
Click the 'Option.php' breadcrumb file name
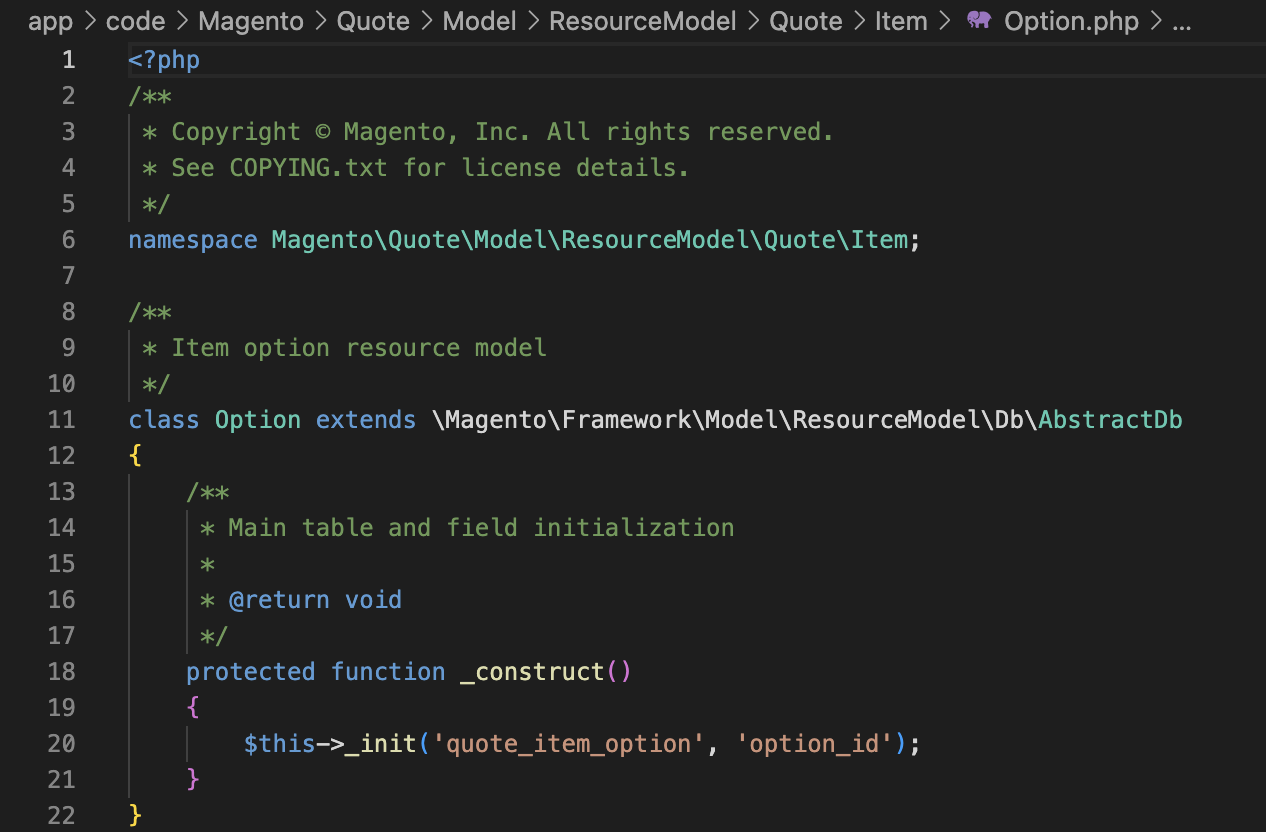1071,21
